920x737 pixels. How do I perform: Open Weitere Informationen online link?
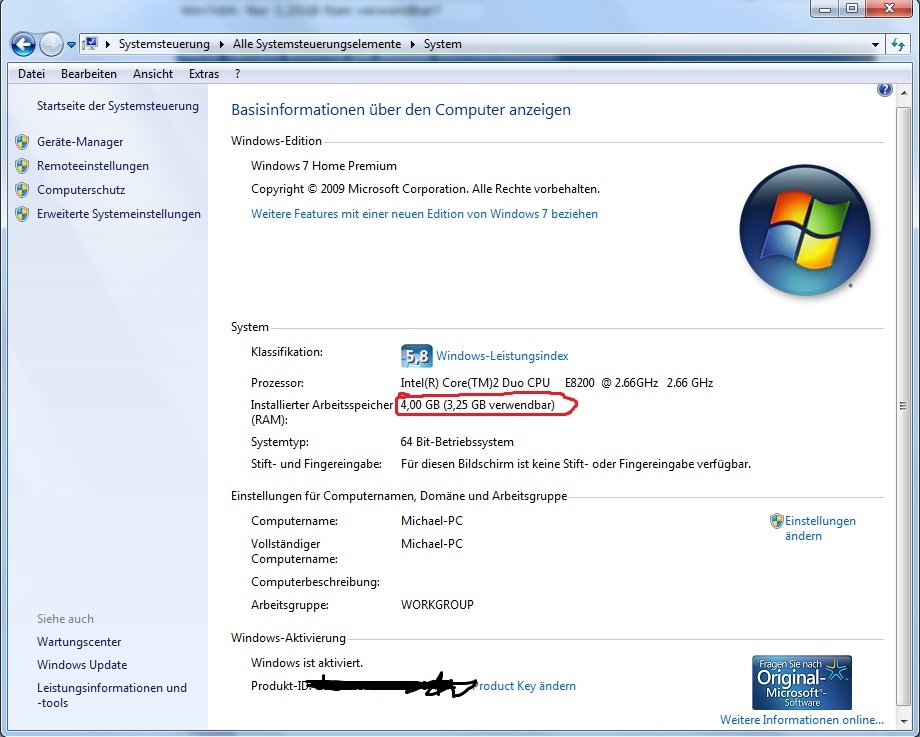point(801,720)
